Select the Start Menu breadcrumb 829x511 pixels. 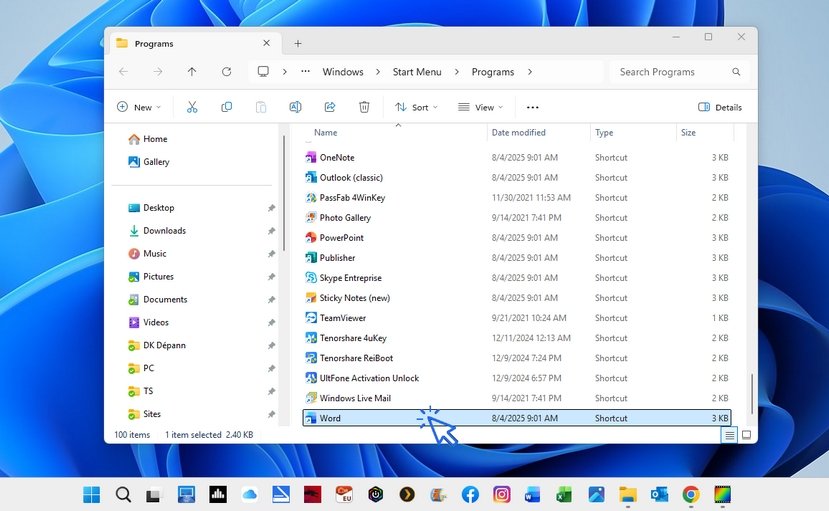click(x=417, y=72)
